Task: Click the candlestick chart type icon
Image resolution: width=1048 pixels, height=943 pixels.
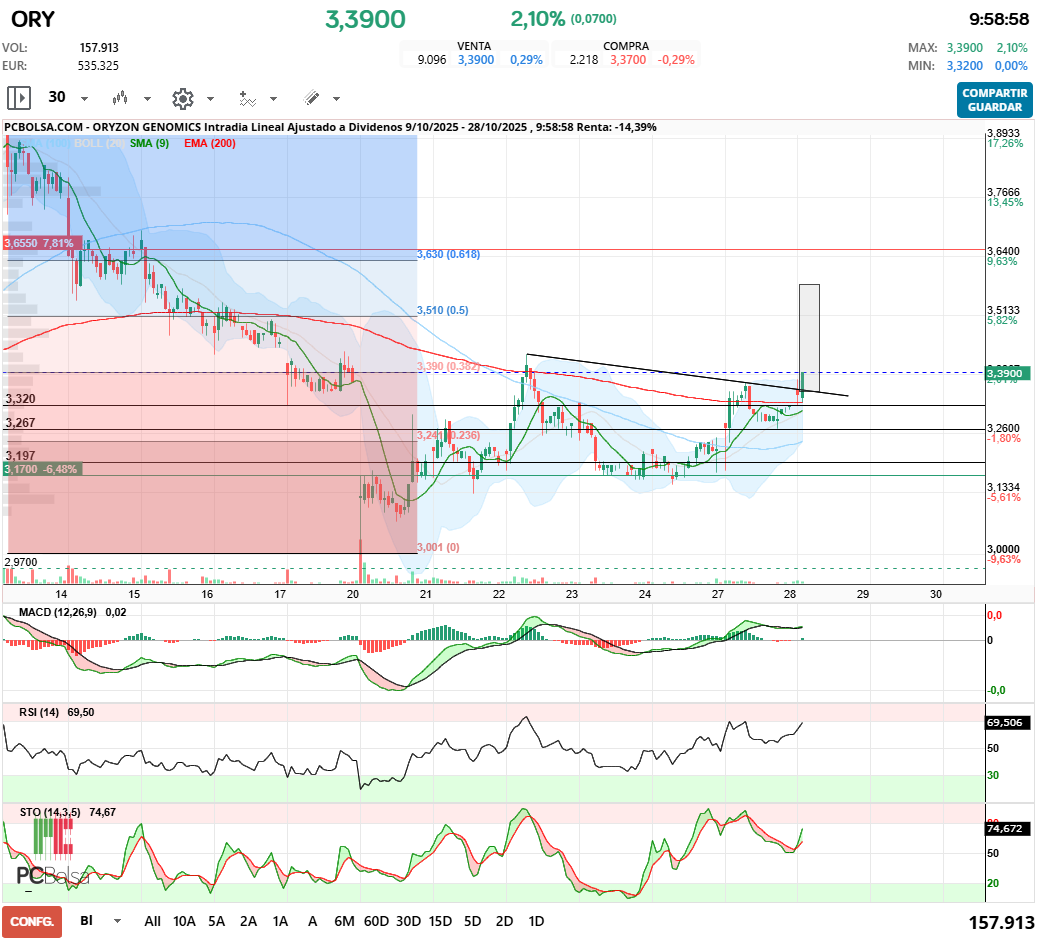Action: (x=120, y=98)
